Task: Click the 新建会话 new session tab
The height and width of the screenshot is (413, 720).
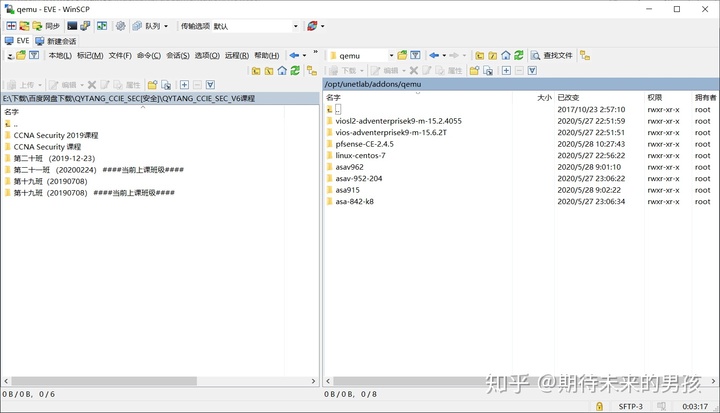Action: pos(56,41)
